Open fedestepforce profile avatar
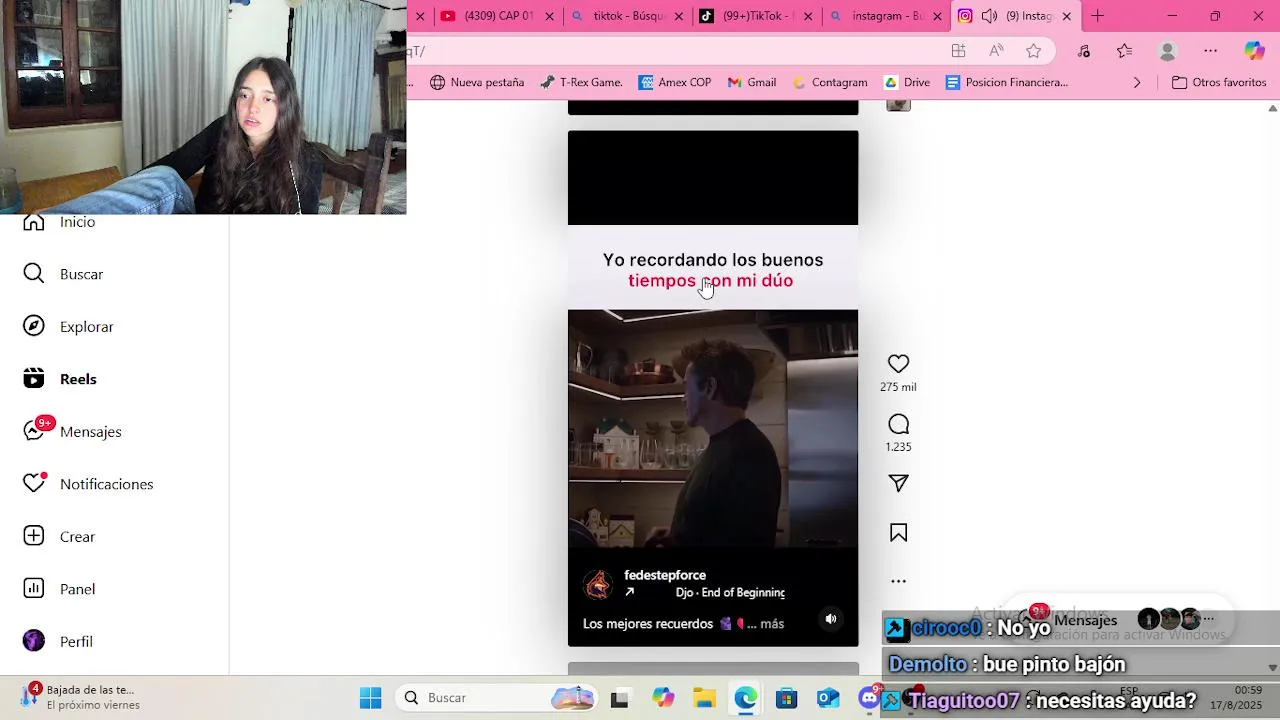This screenshot has width=1280, height=720. point(598,584)
